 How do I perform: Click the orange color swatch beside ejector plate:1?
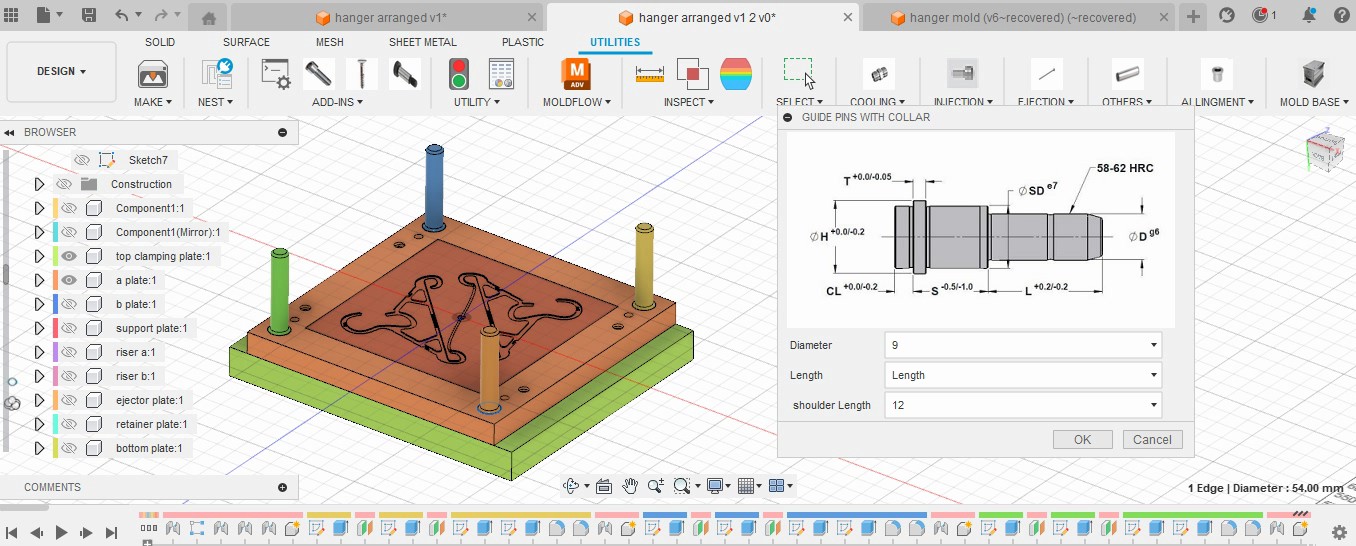56,400
